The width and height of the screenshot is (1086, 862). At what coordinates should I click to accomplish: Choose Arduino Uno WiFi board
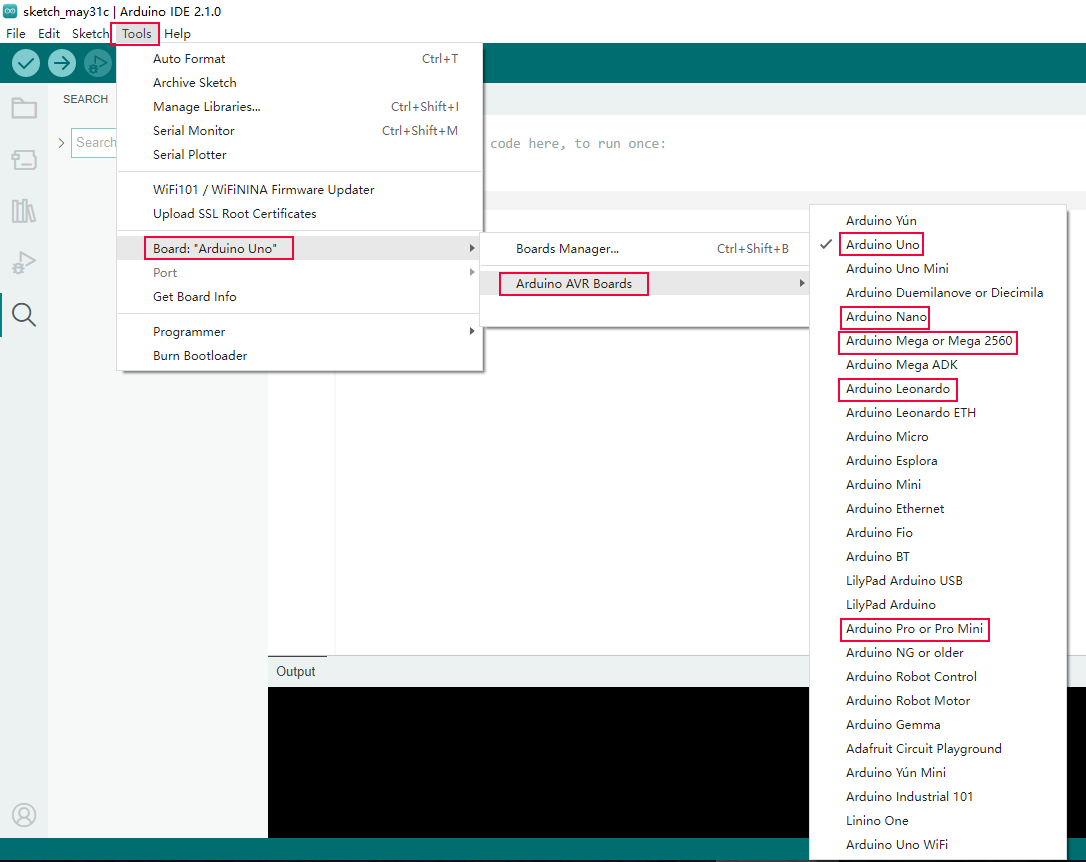click(938, 845)
